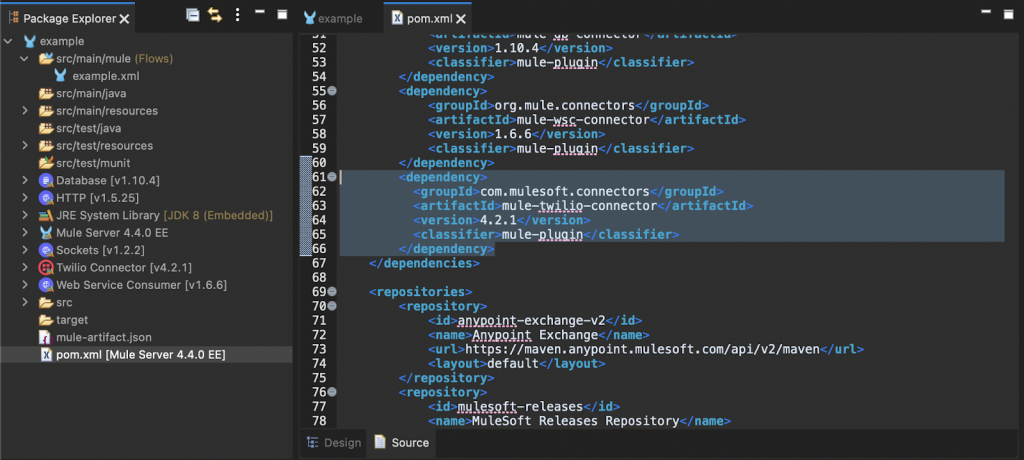Screen dimensions: 1024x460
Task: Click the HTTP connector icon
Action: [46, 198]
